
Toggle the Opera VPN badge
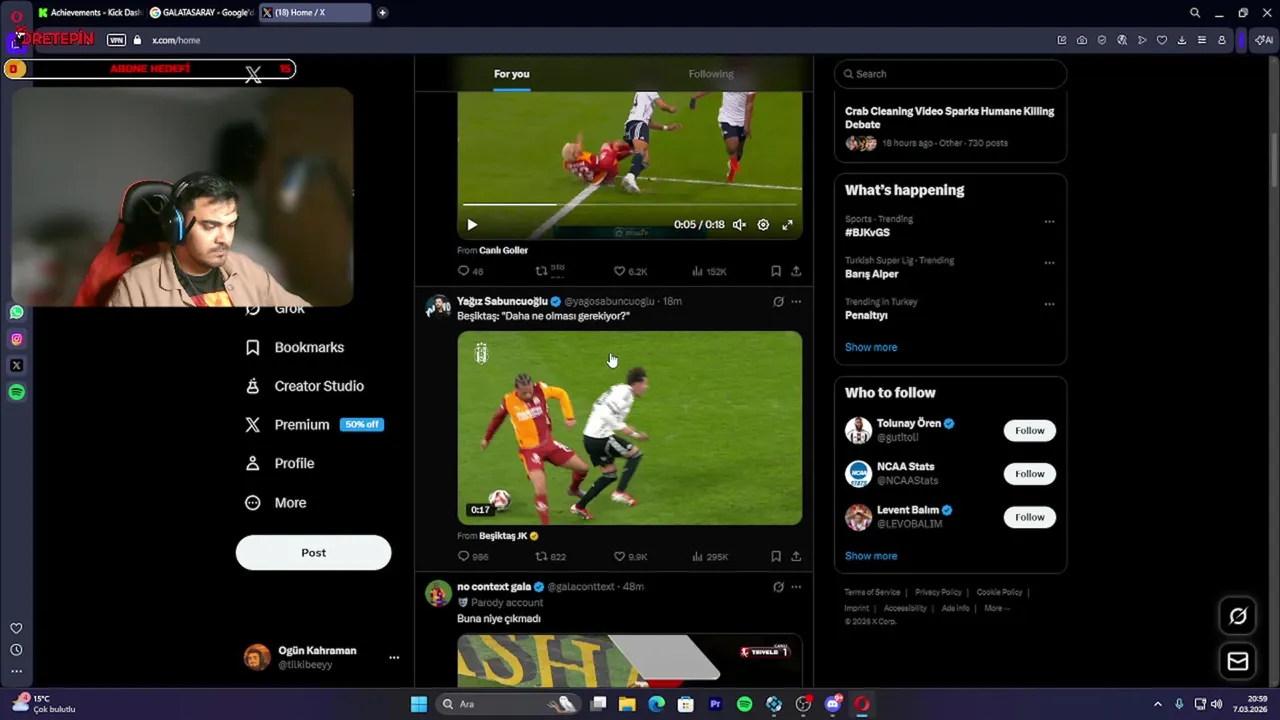tap(116, 40)
